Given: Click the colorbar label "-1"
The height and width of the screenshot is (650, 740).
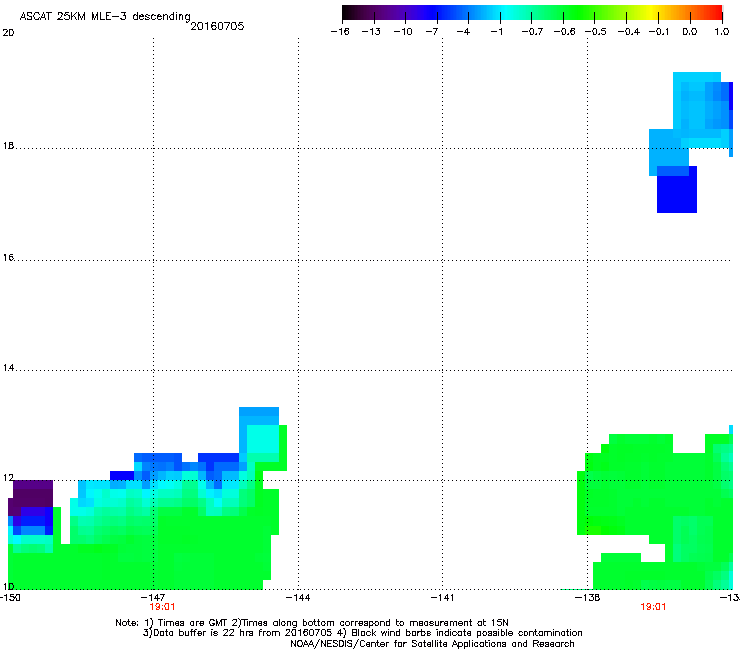Looking at the screenshot, I should pos(496,32).
